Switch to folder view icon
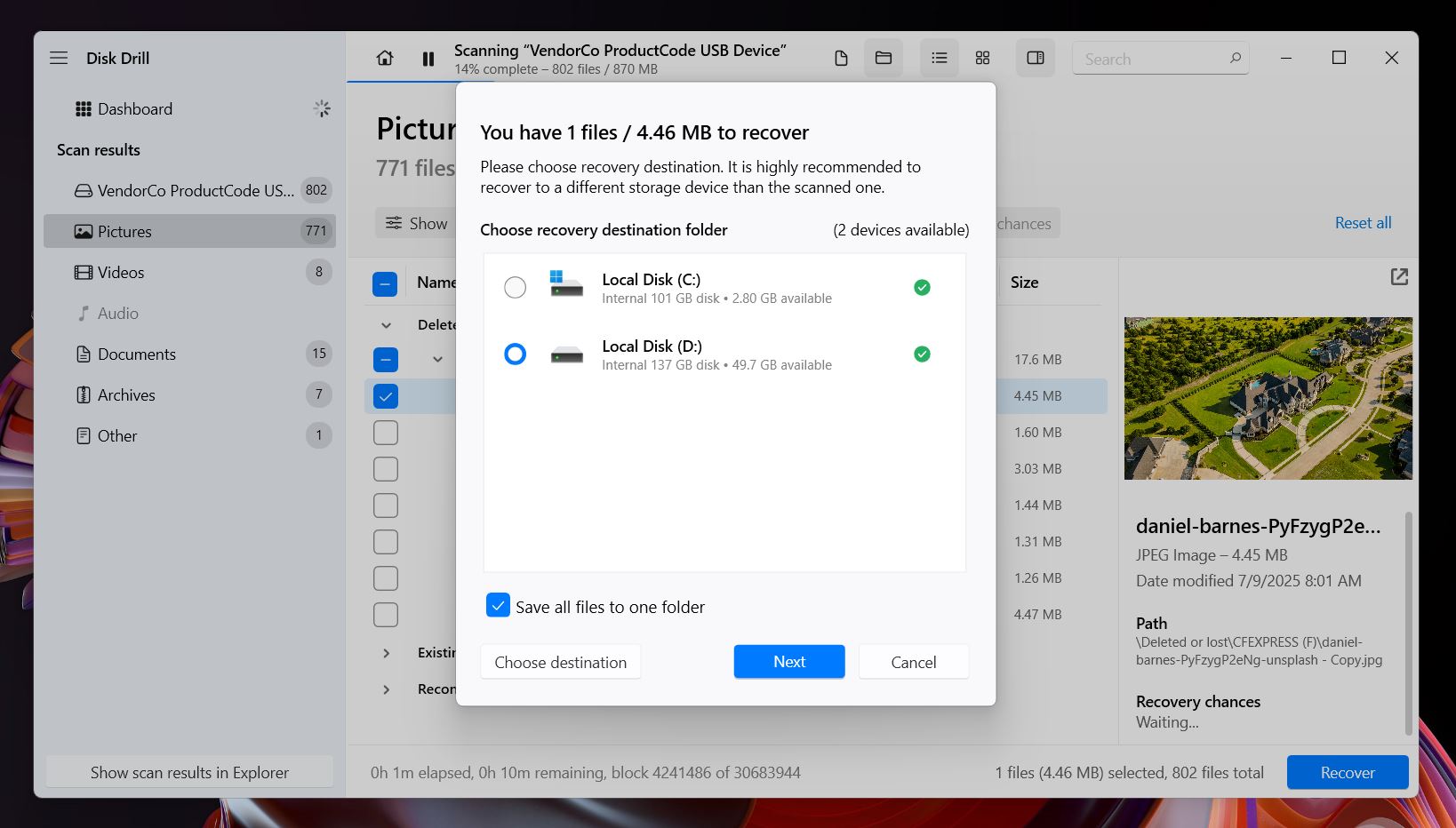 (x=884, y=58)
